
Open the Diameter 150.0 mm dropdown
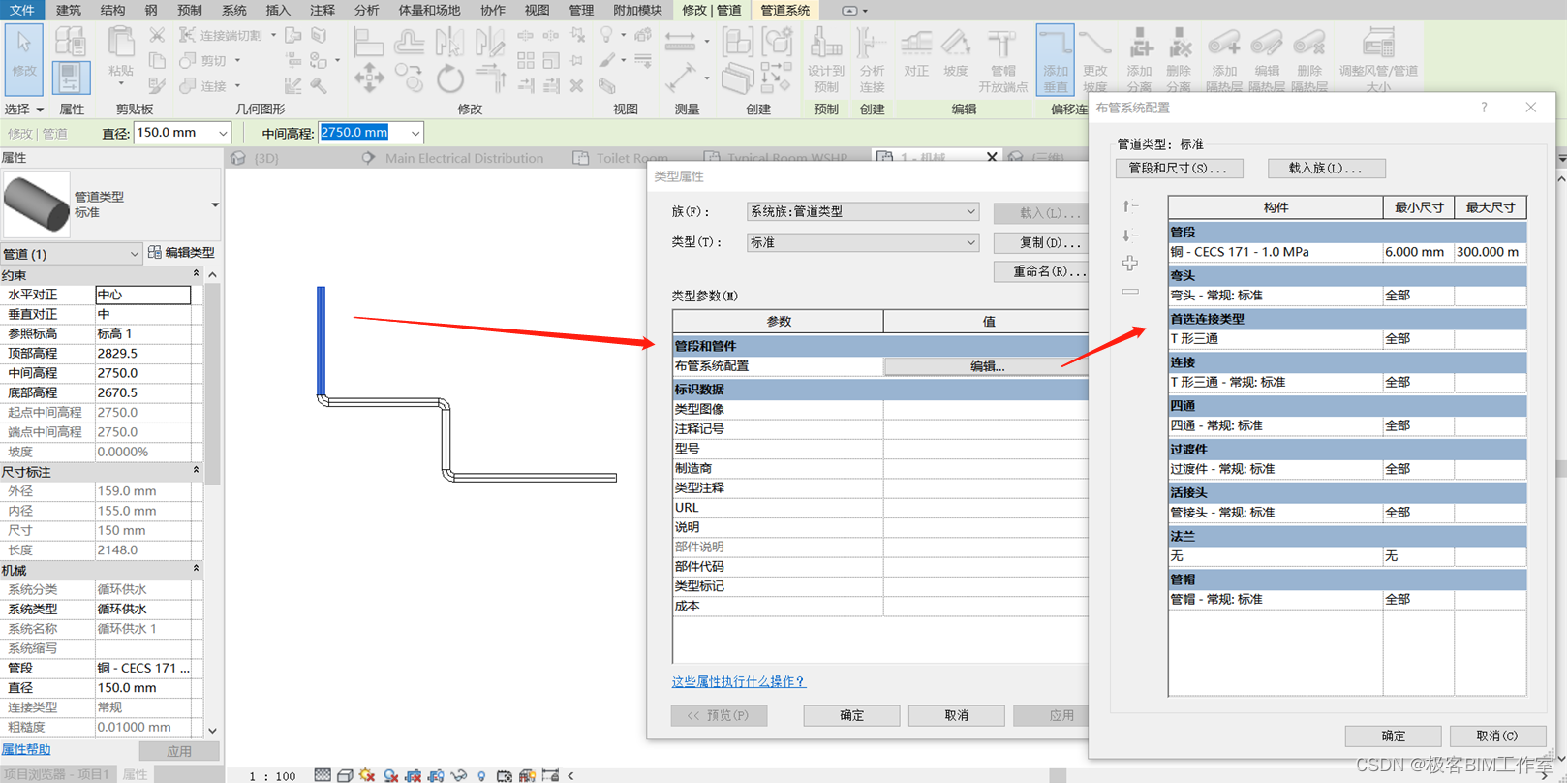click(223, 133)
